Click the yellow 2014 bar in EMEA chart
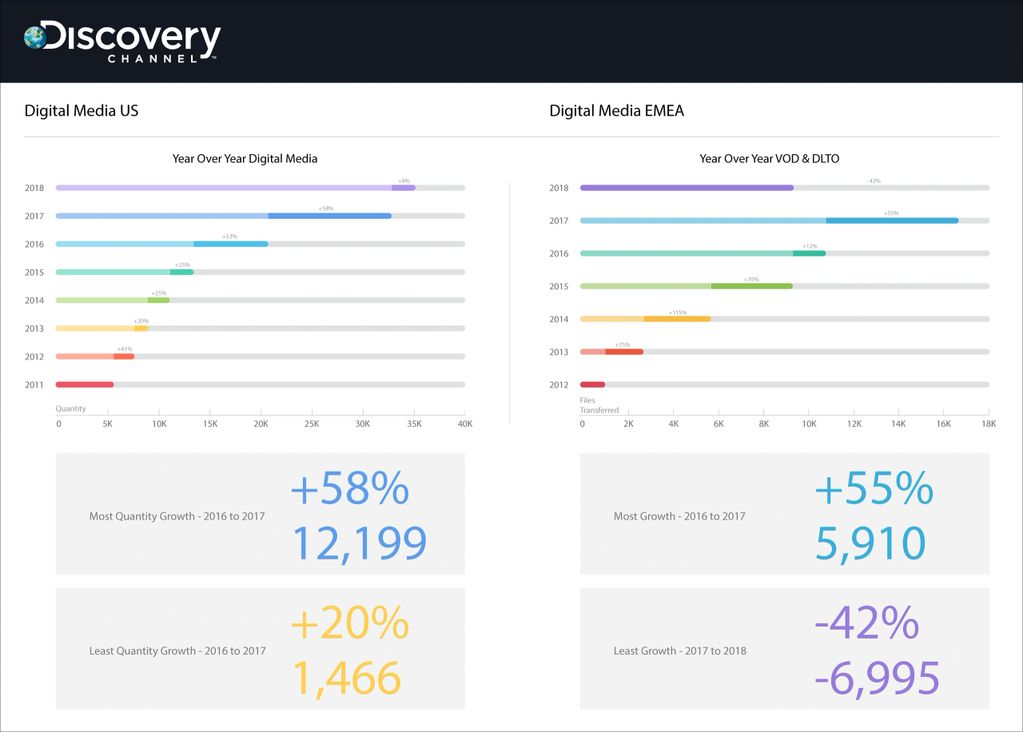 pos(645,319)
